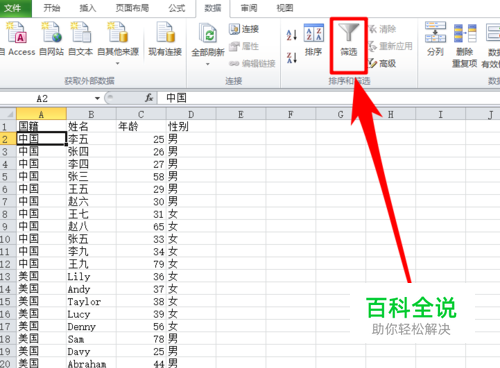Switch to Page Layout (页面布局) tab

(132, 8)
